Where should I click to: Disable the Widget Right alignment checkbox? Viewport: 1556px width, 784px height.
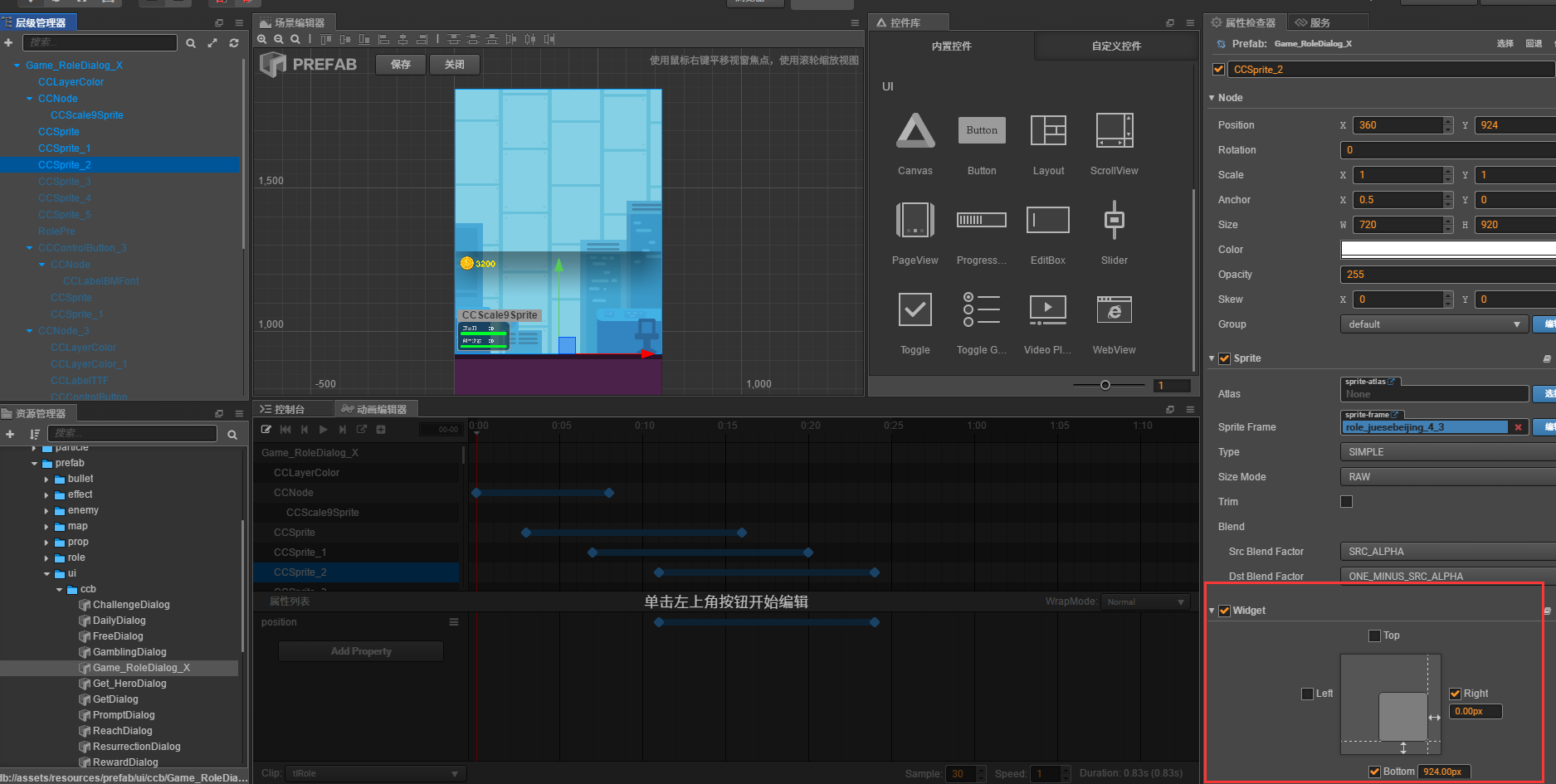click(1455, 694)
